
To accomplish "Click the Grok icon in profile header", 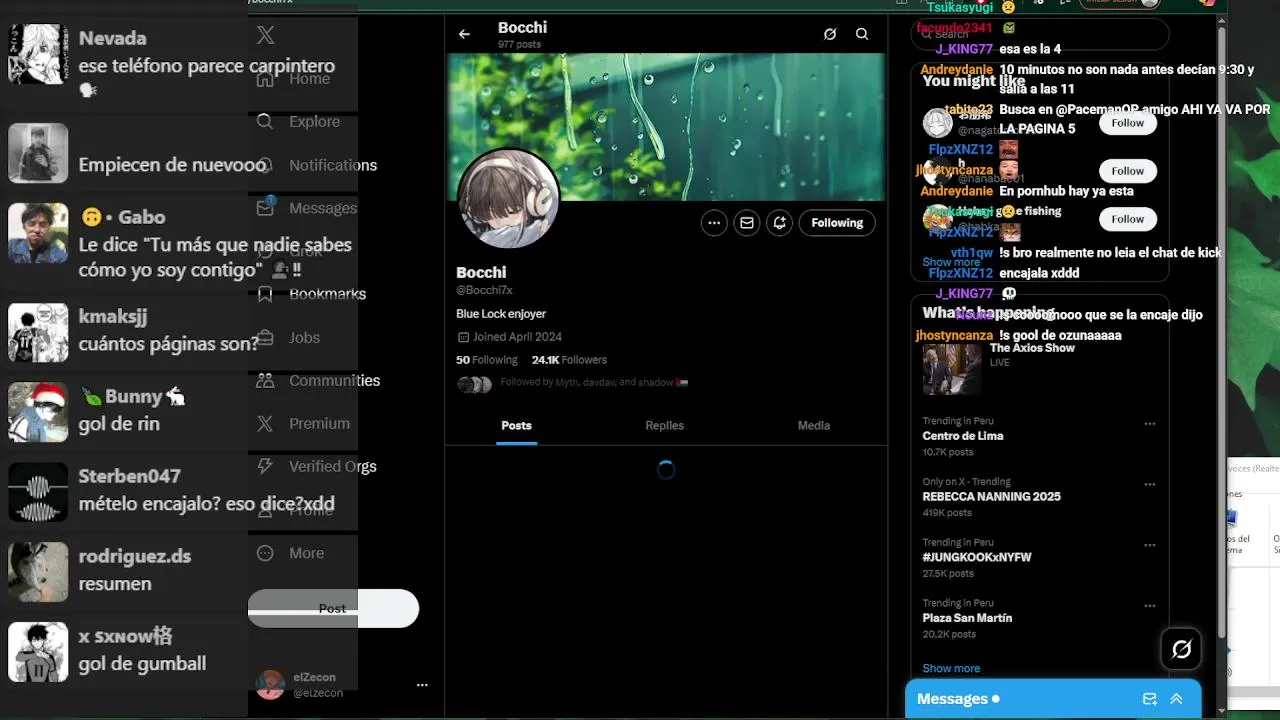I will 830,34.
